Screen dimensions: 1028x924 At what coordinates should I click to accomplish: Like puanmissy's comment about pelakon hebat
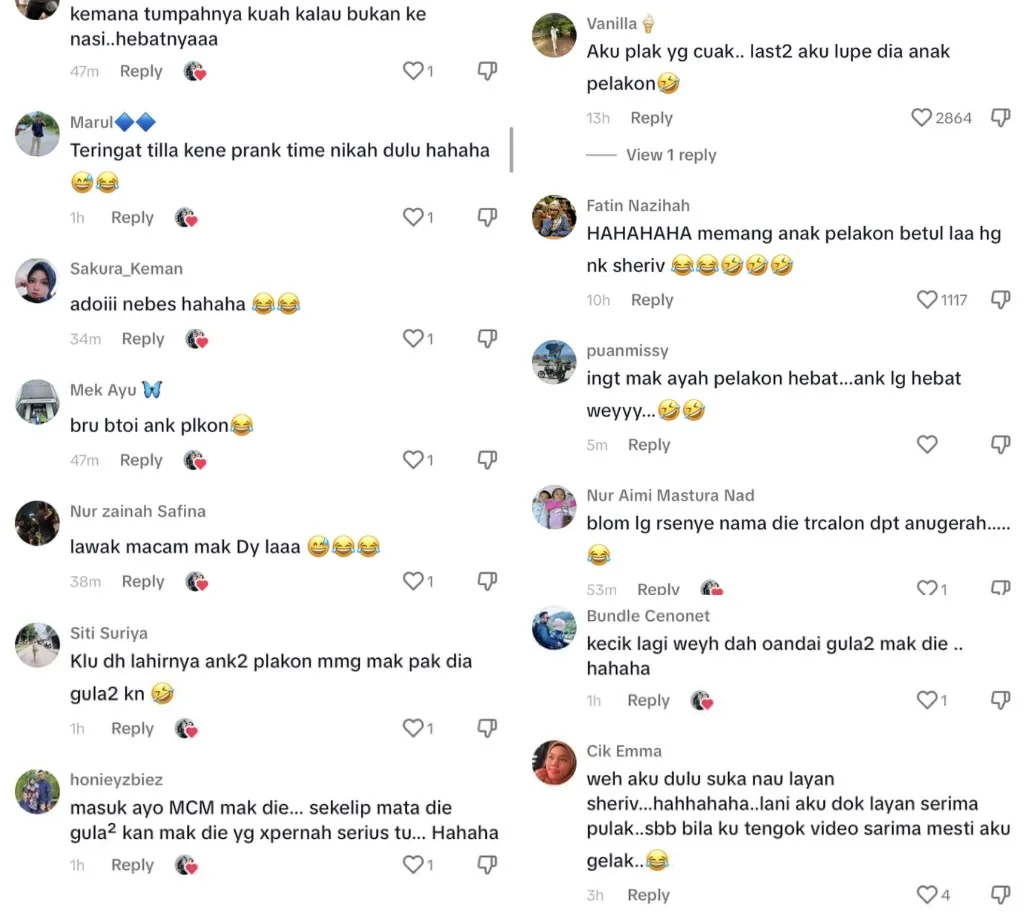[927, 445]
